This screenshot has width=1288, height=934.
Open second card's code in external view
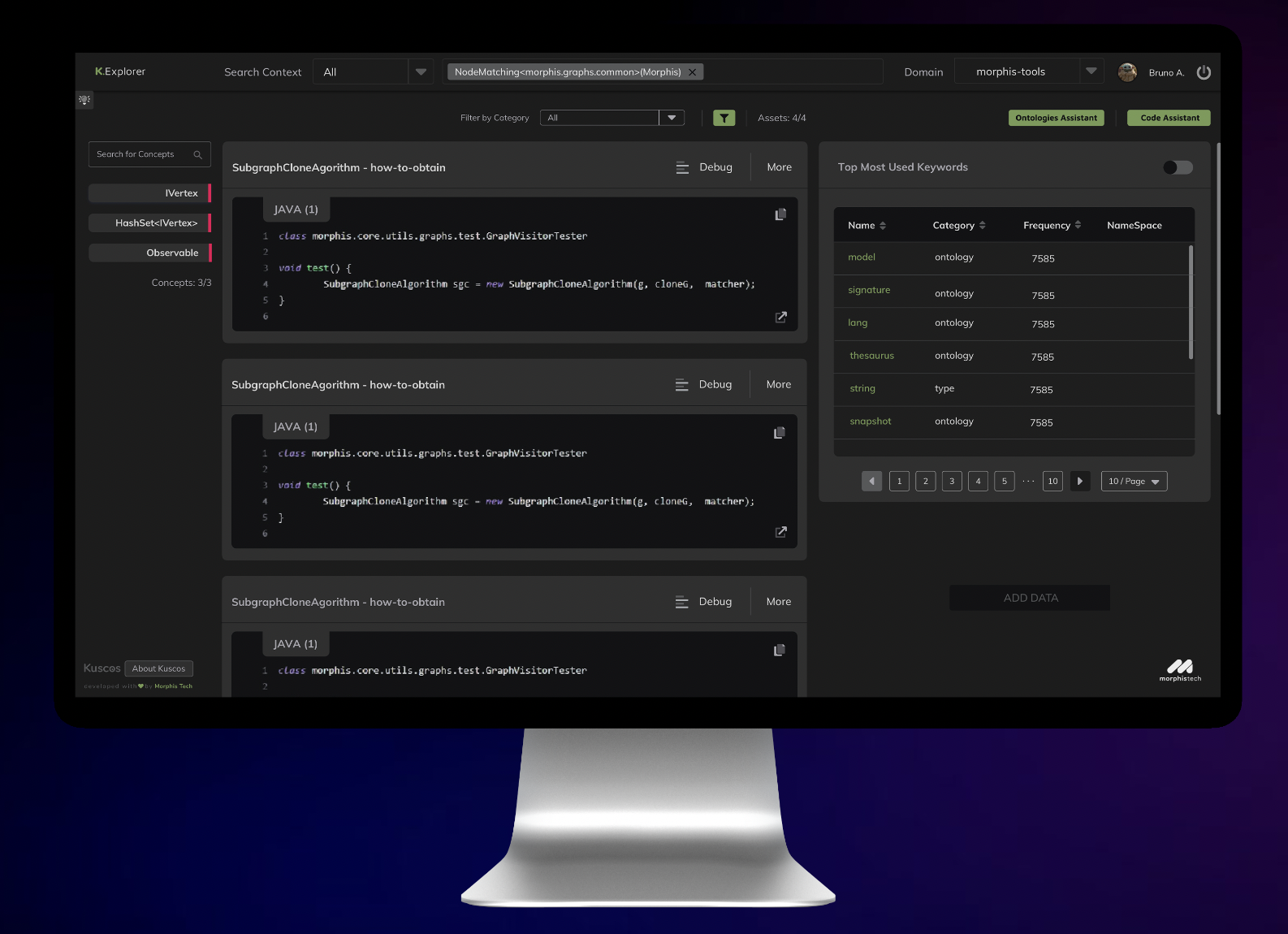tap(781, 532)
